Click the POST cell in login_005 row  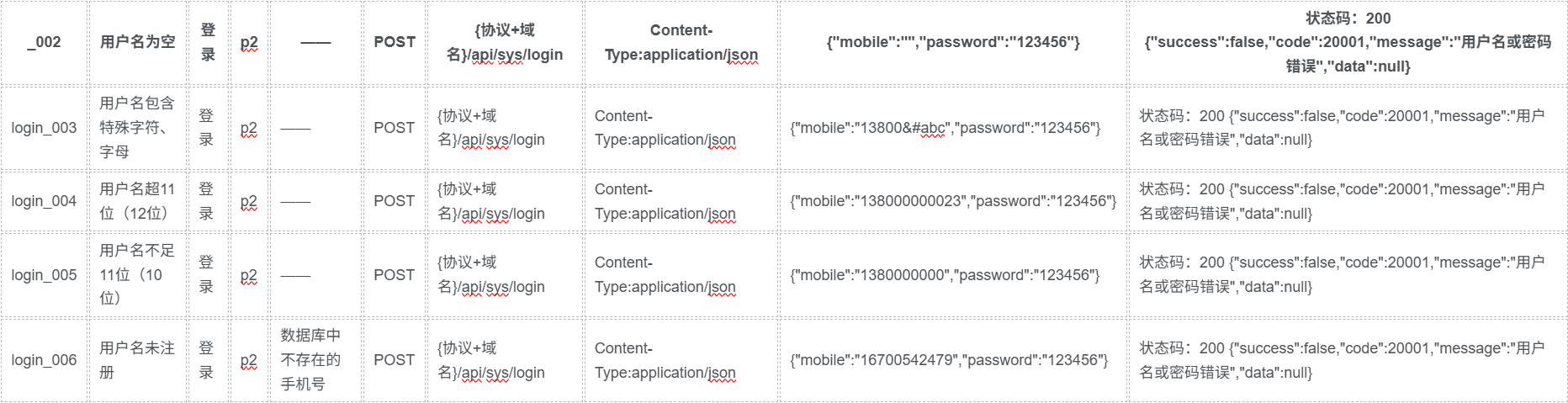click(395, 275)
